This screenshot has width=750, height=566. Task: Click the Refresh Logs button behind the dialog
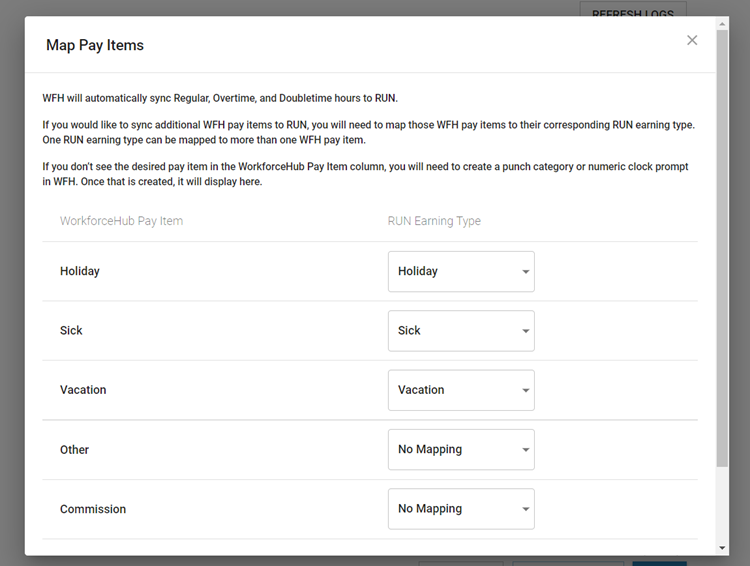pos(633,13)
